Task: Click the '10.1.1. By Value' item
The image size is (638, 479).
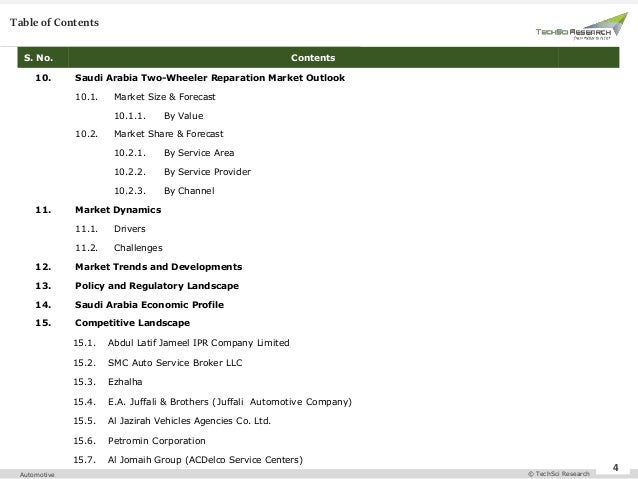Action: click(158, 116)
